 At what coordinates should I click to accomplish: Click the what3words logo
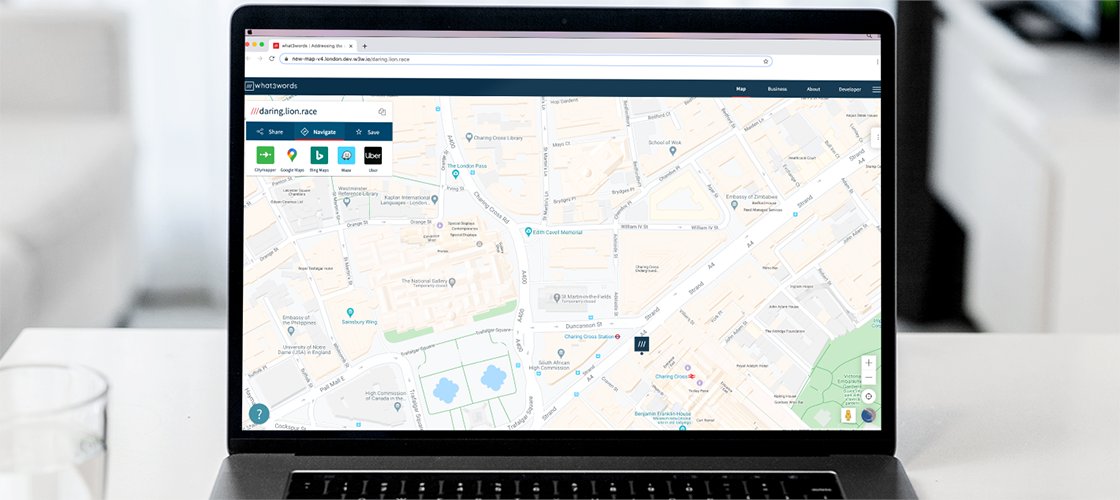click(x=271, y=86)
